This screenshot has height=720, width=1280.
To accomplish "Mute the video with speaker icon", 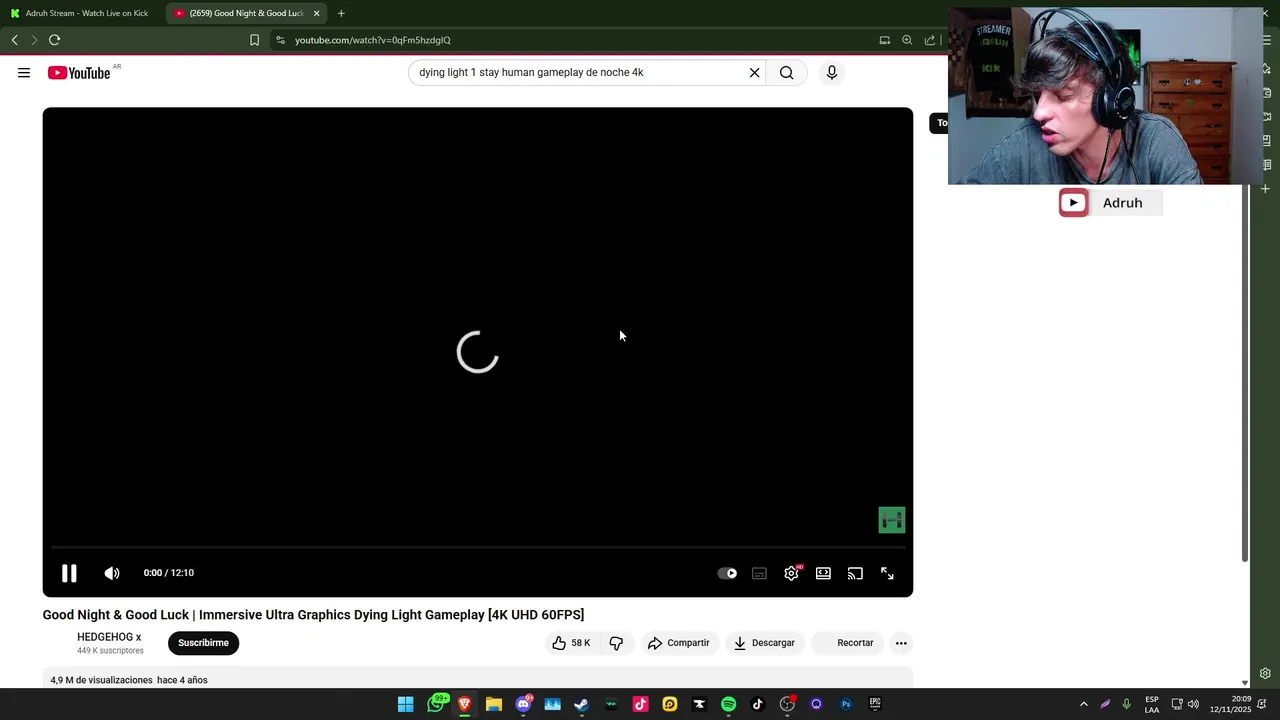I will [112, 573].
